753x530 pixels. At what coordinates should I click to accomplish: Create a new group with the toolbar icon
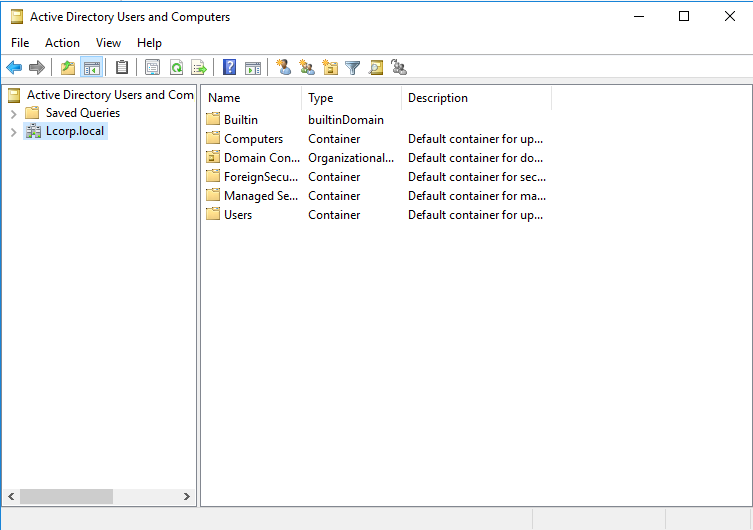(307, 67)
